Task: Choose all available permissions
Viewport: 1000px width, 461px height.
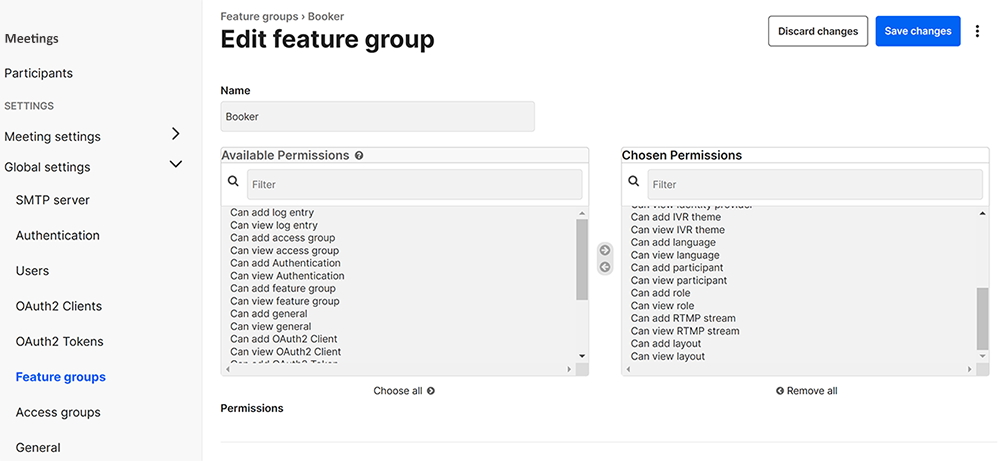Action: point(404,391)
